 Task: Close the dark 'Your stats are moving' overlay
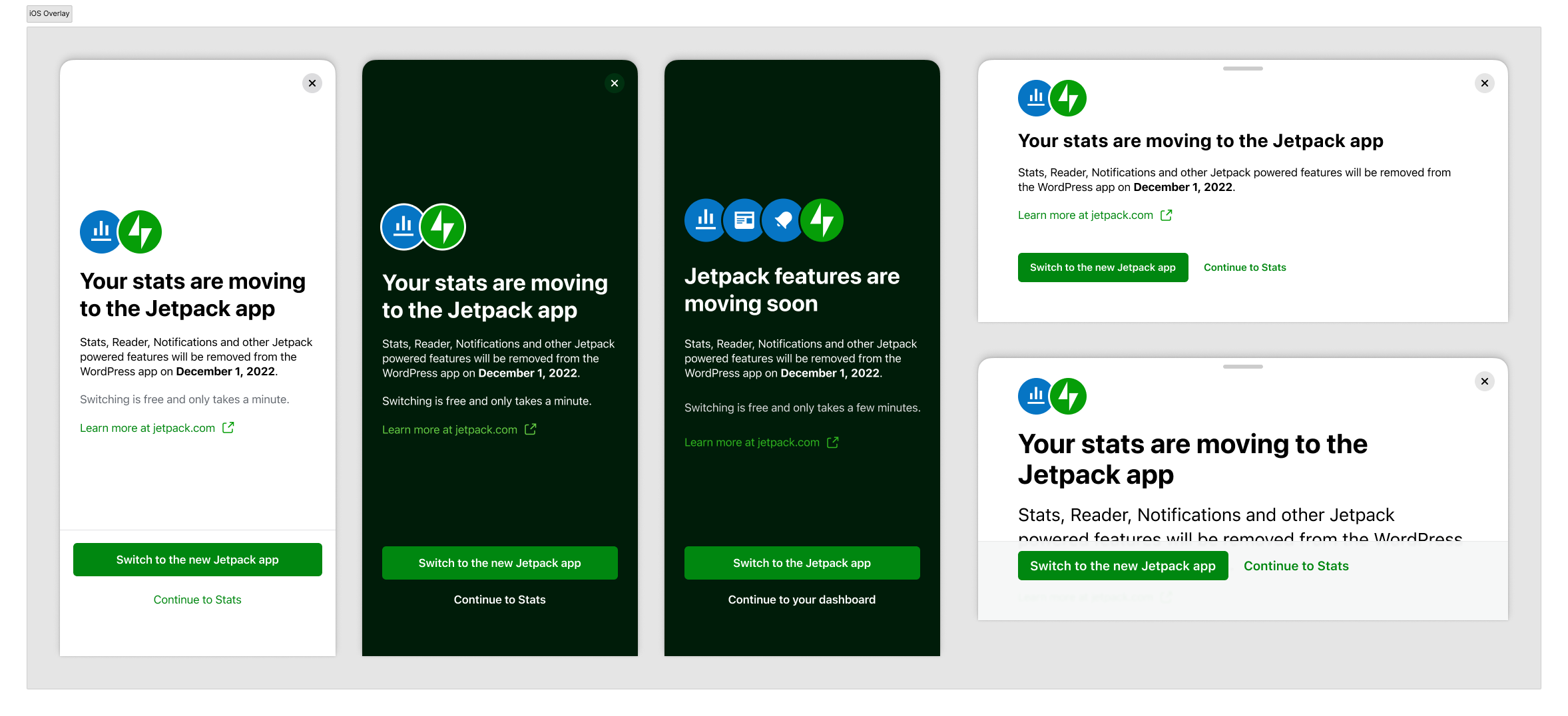click(x=615, y=83)
